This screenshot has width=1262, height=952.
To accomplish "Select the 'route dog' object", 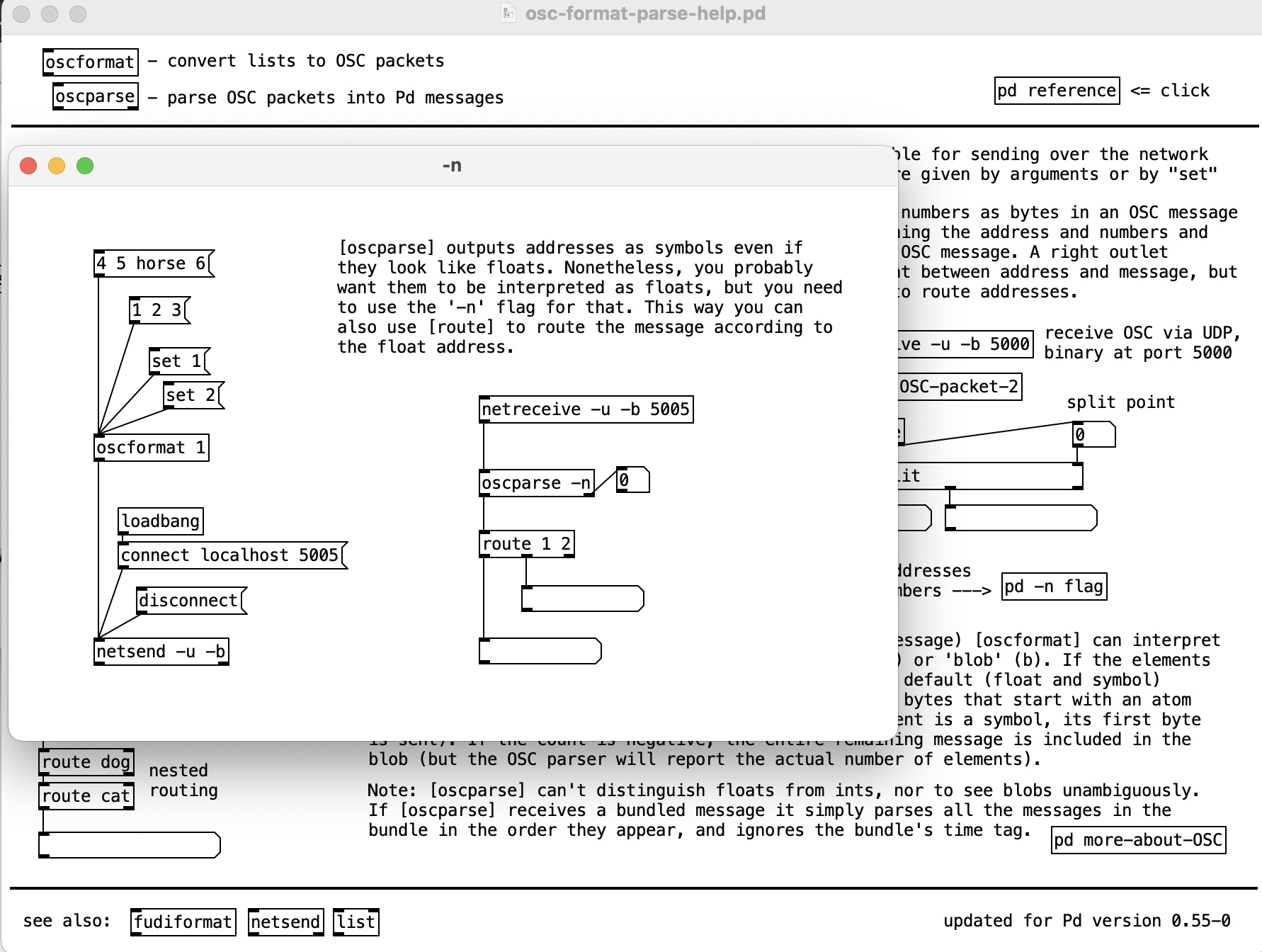I will 86,762.
